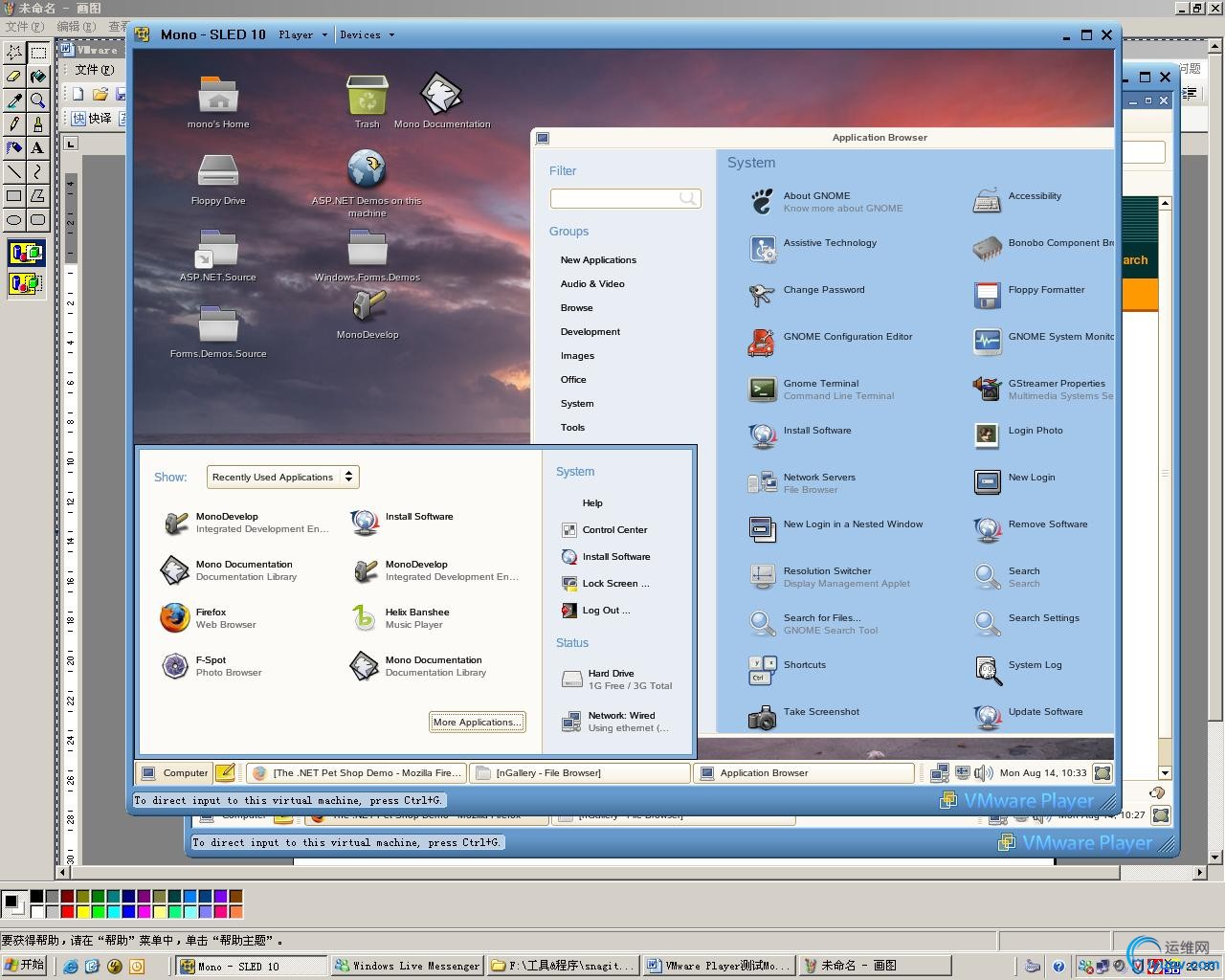1225x980 pixels.
Task: Switch to nGallery File Browser taskbar item
Action: pyautogui.click(x=580, y=773)
